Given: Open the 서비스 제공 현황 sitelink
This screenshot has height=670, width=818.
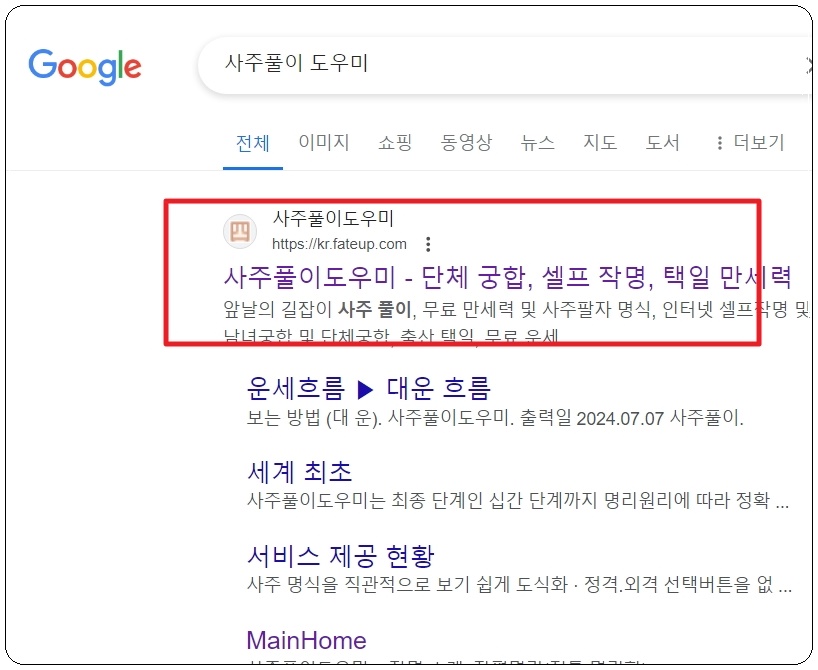Looking at the screenshot, I should pyautogui.click(x=340, y=556).
